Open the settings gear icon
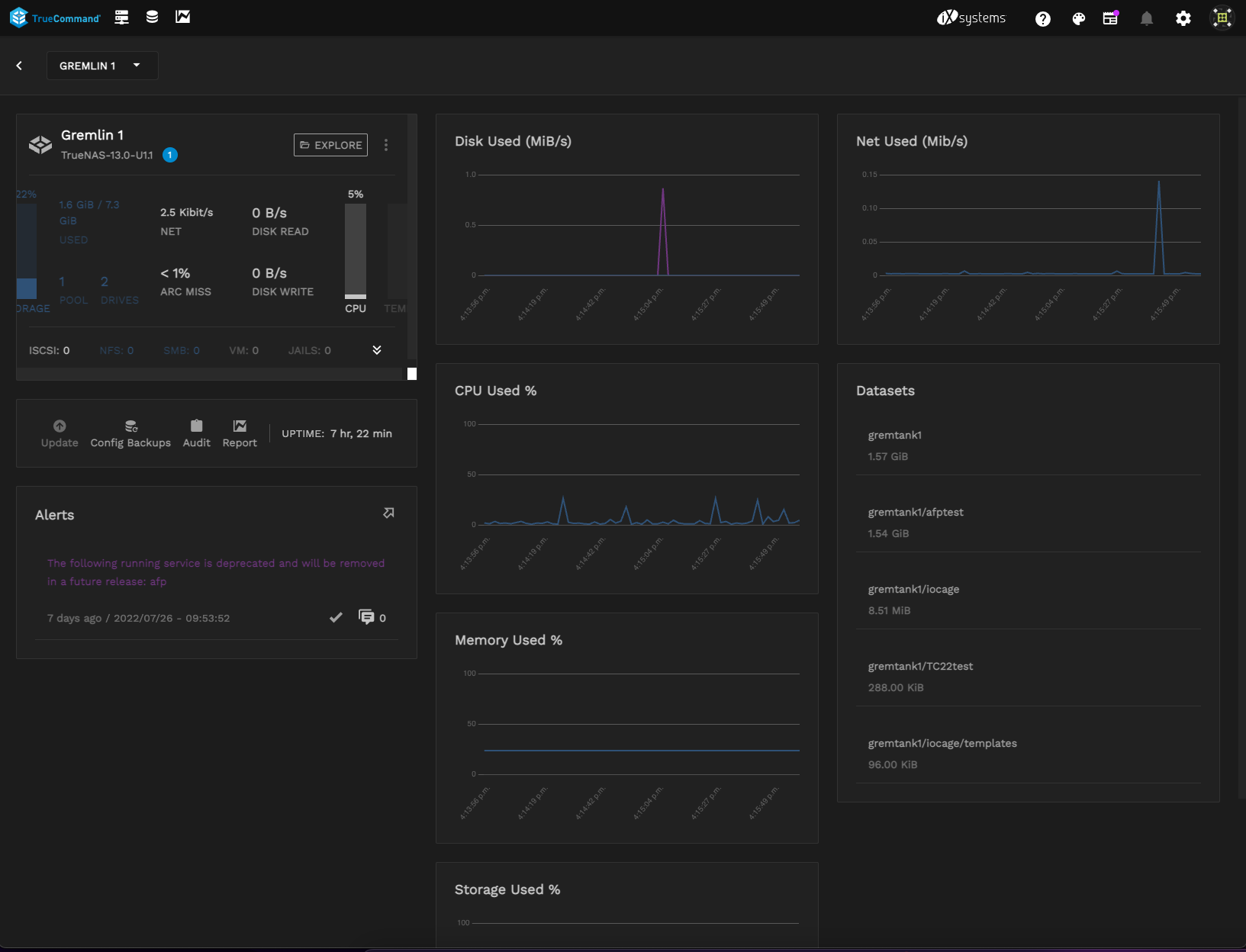The height and width of the screenshot is (952, 1246). (x=1183, y=19)
